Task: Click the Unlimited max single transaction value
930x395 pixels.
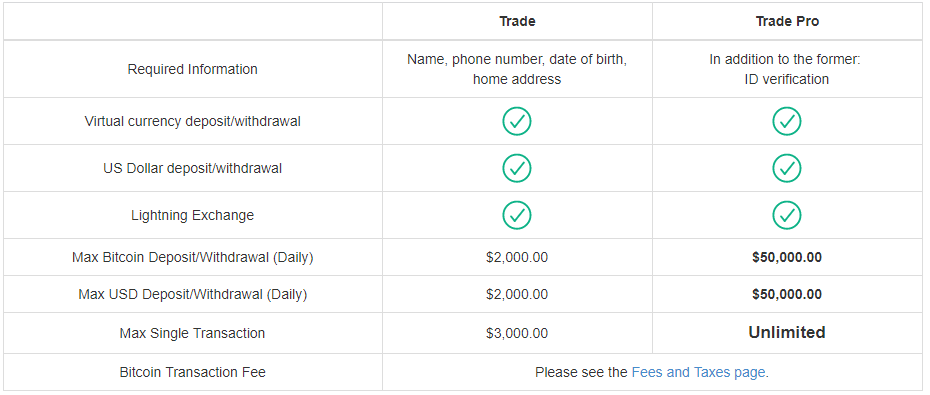Action: pyautogui.click(x=787, y=333)
